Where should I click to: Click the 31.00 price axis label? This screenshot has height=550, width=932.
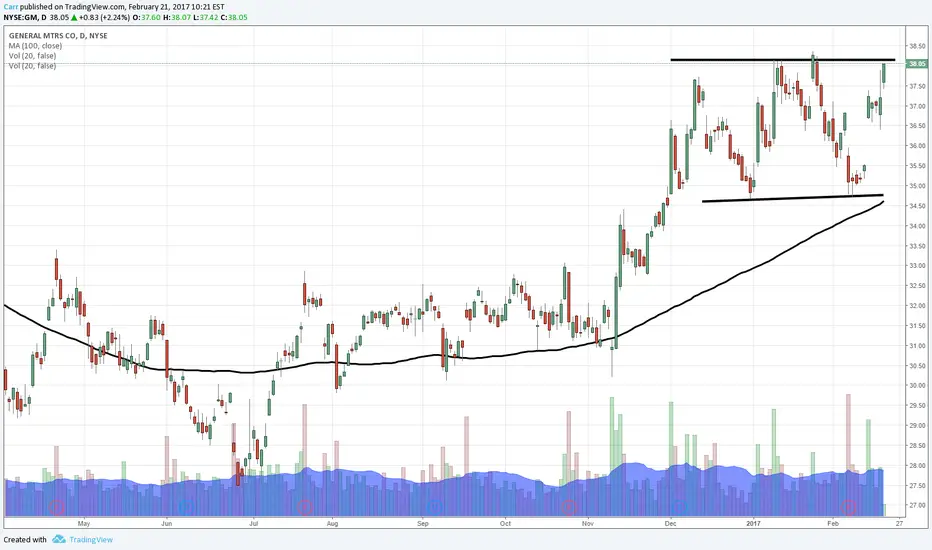pos(917,345)
